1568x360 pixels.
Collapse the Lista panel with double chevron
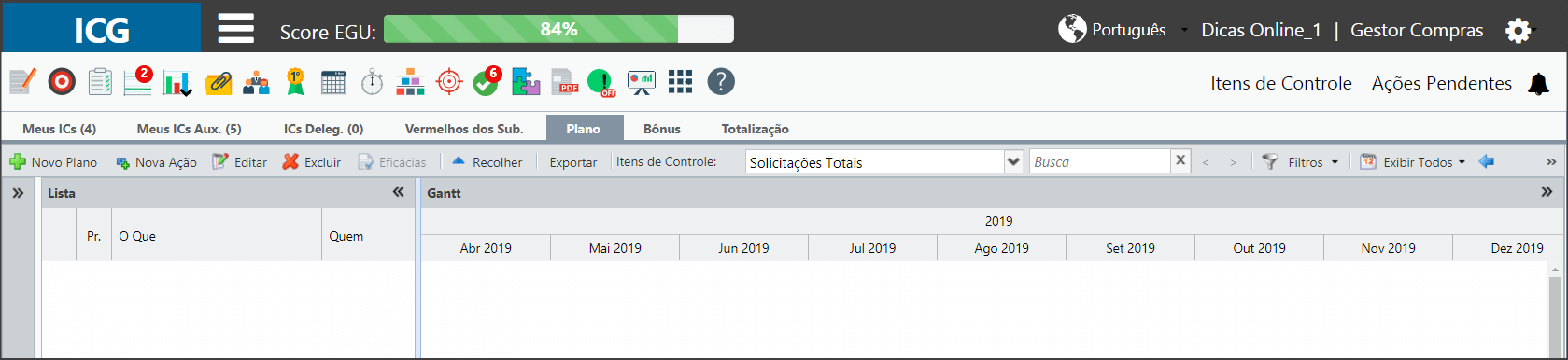pyautogui.click(x=399, y=192)
